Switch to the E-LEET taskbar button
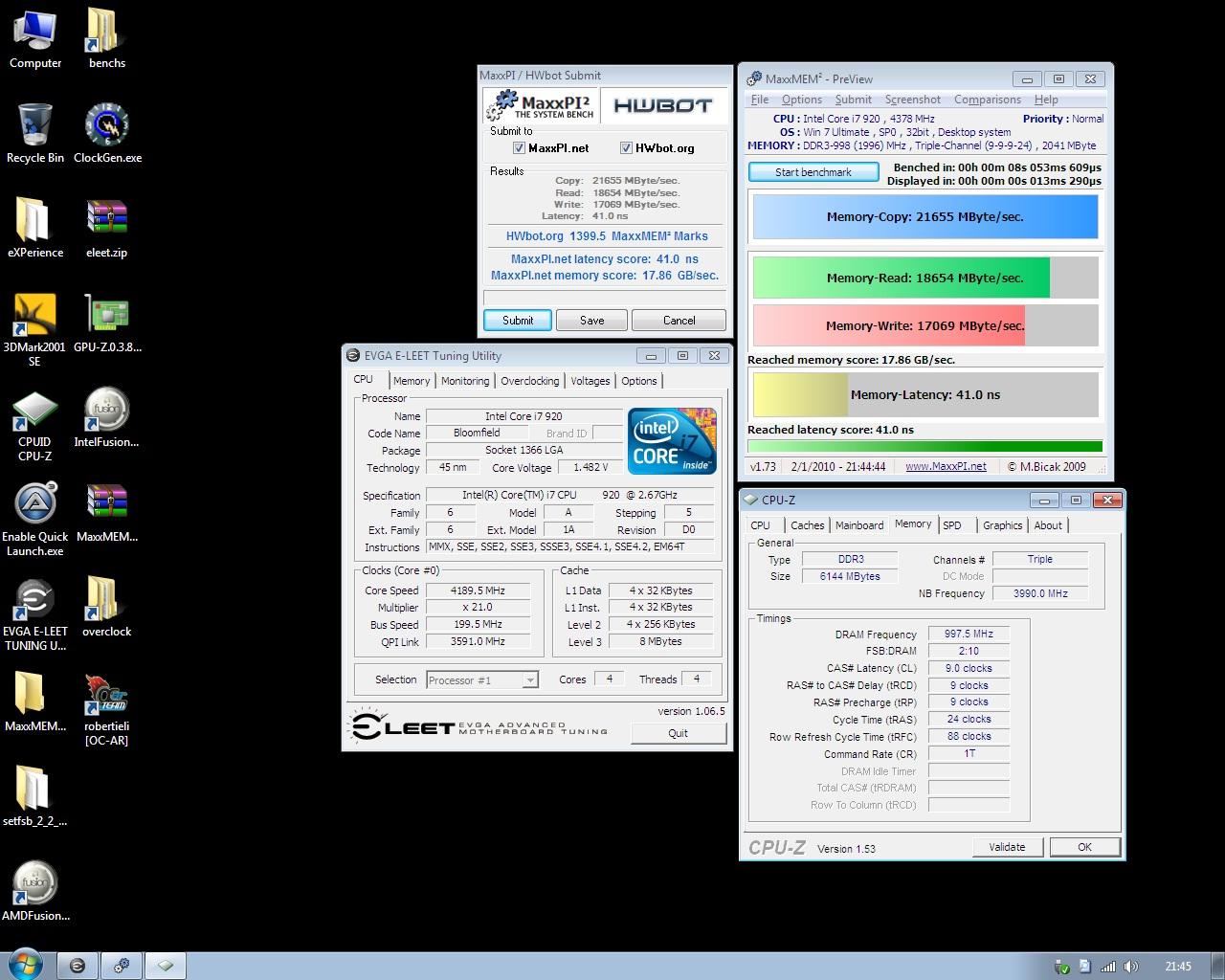 click(78, 966)
